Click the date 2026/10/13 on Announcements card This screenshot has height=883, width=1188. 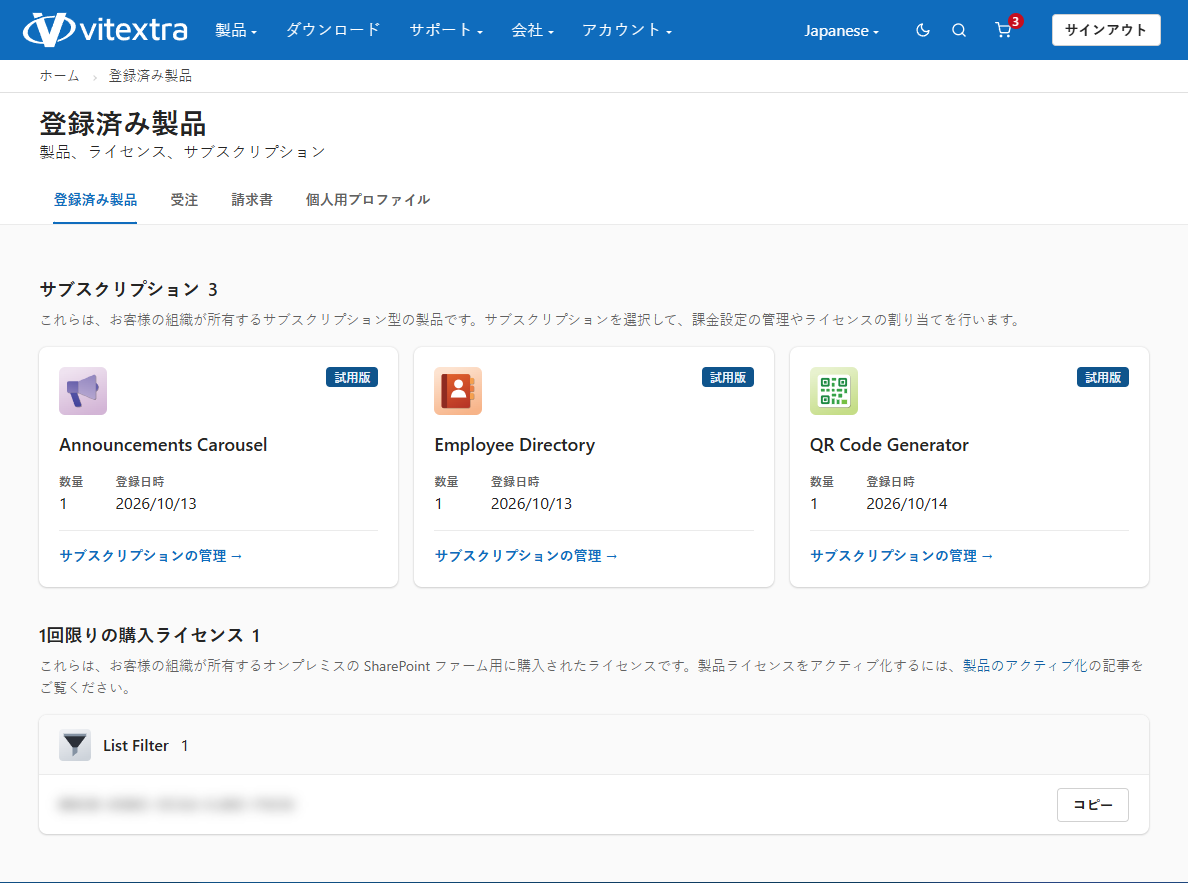click(155, 504)
